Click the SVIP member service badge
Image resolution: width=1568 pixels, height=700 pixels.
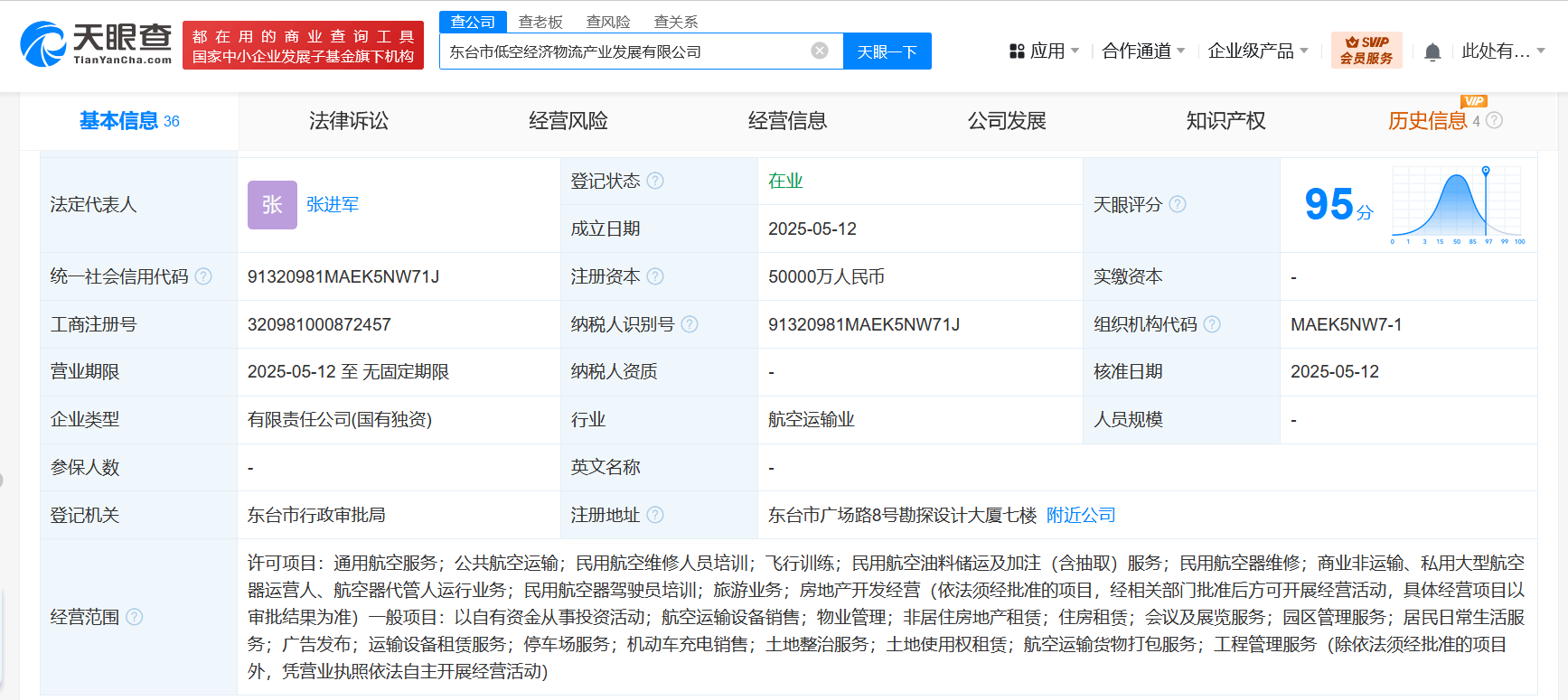[1366, 51]
